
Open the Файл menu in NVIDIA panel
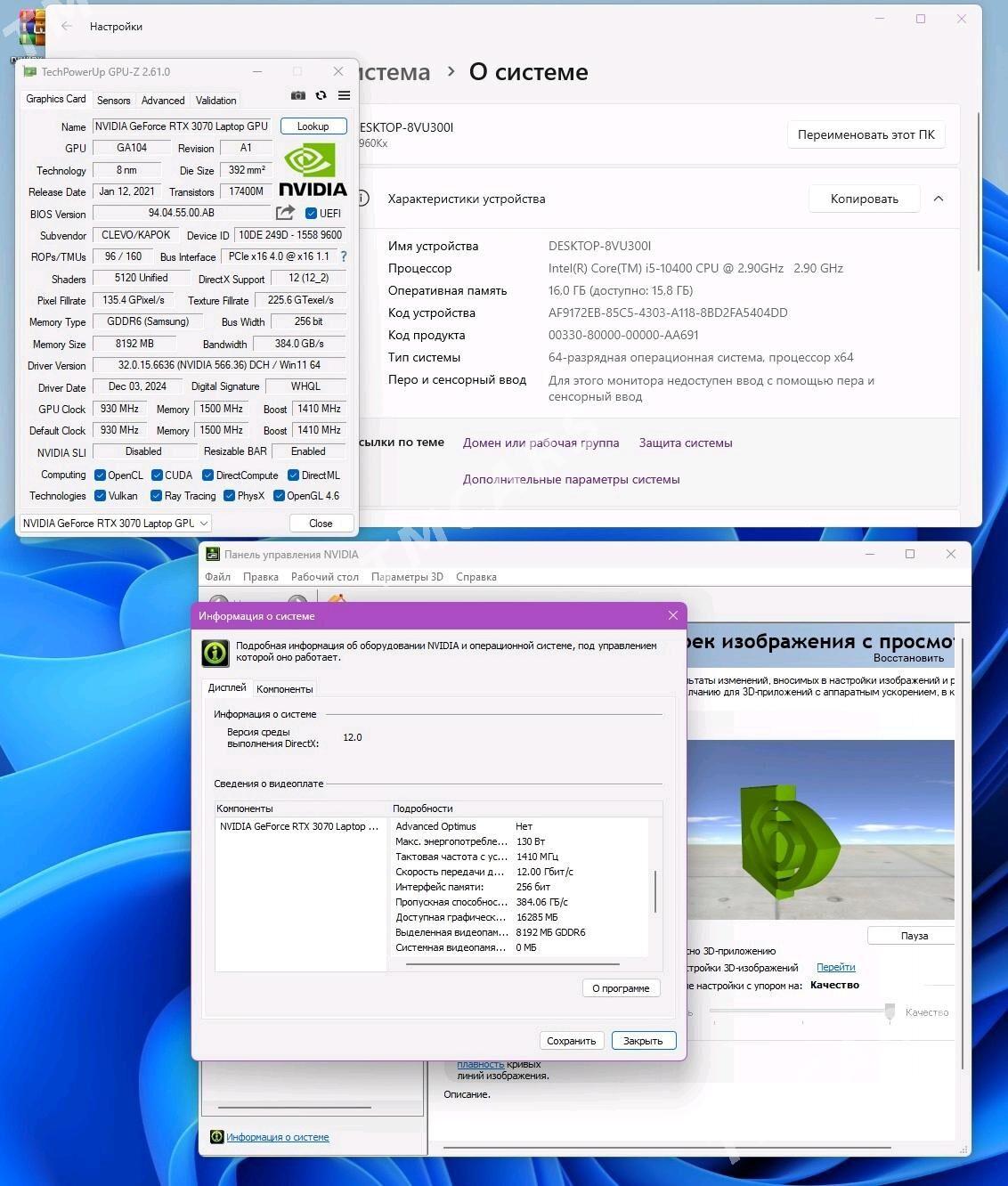click(218, 577)
